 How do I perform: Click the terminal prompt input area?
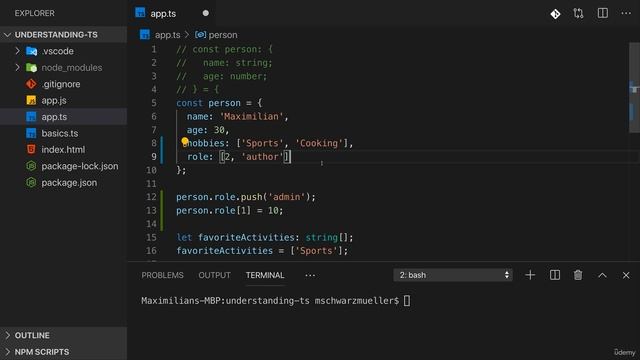(x=407, y=301)
